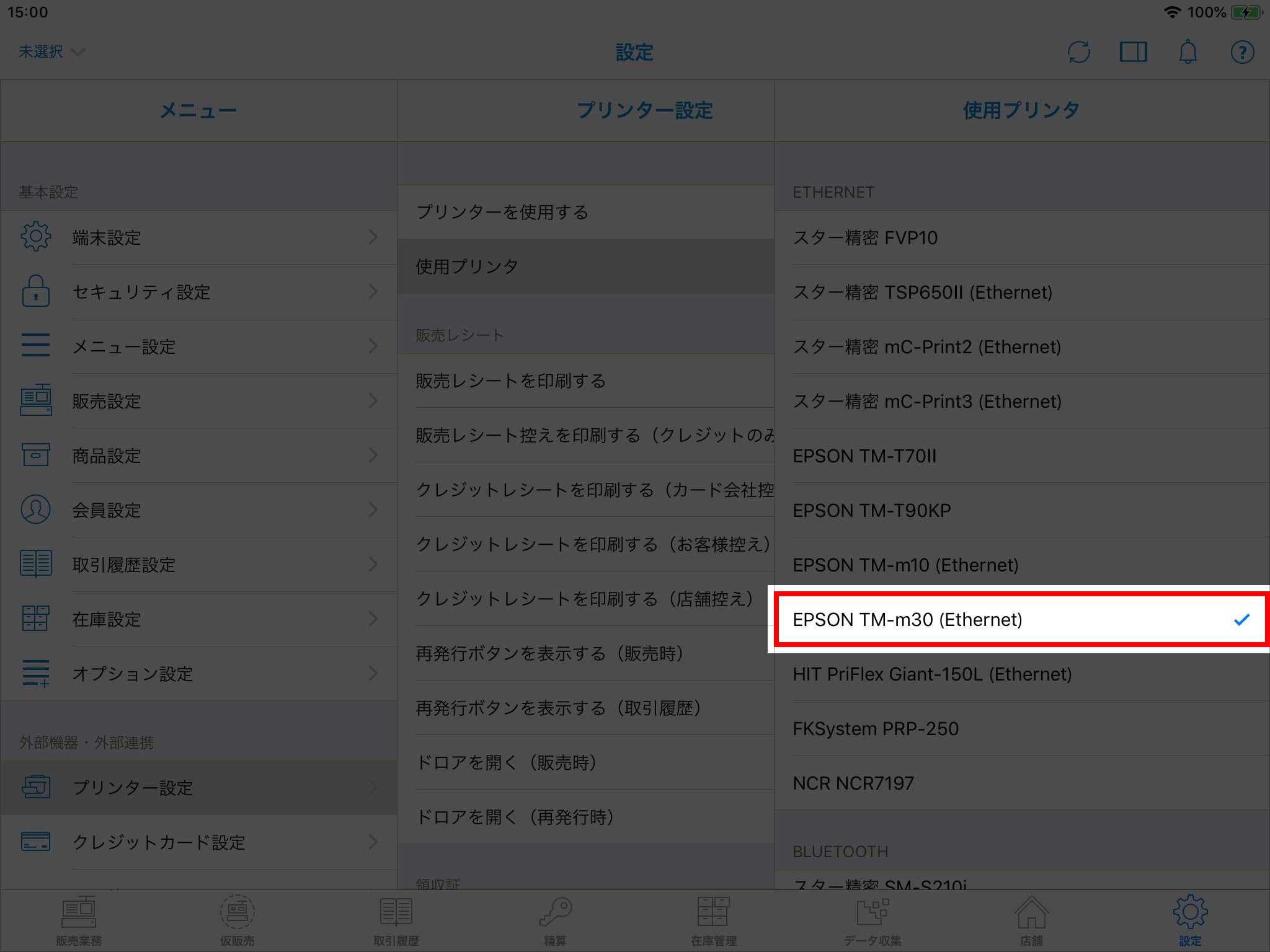The image size is (1270, 952).
Task: Open help circle icon top-right
Action: pos(1242,51)
